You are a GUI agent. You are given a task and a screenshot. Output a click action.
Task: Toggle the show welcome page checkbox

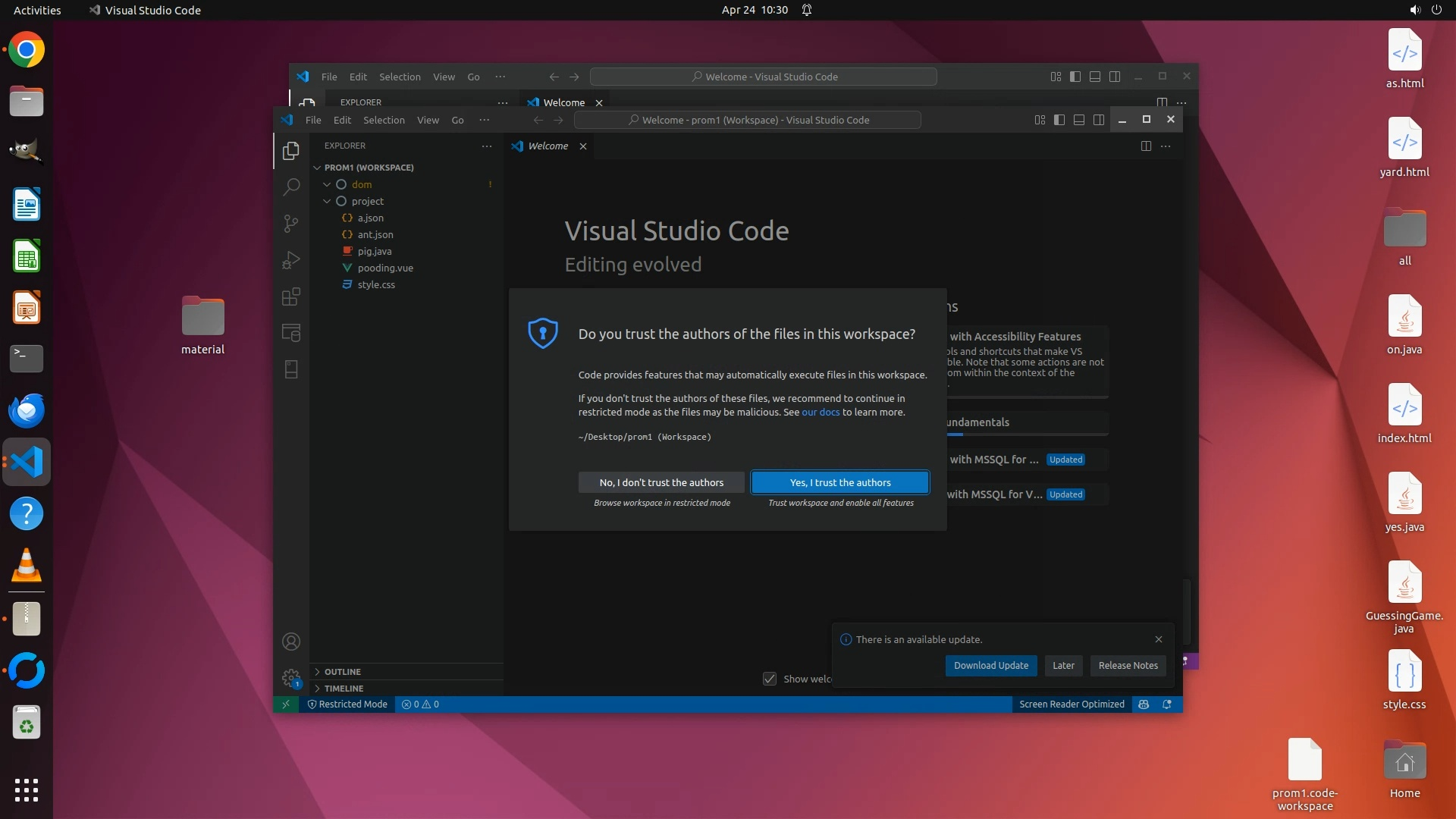(x=770, y=679)
